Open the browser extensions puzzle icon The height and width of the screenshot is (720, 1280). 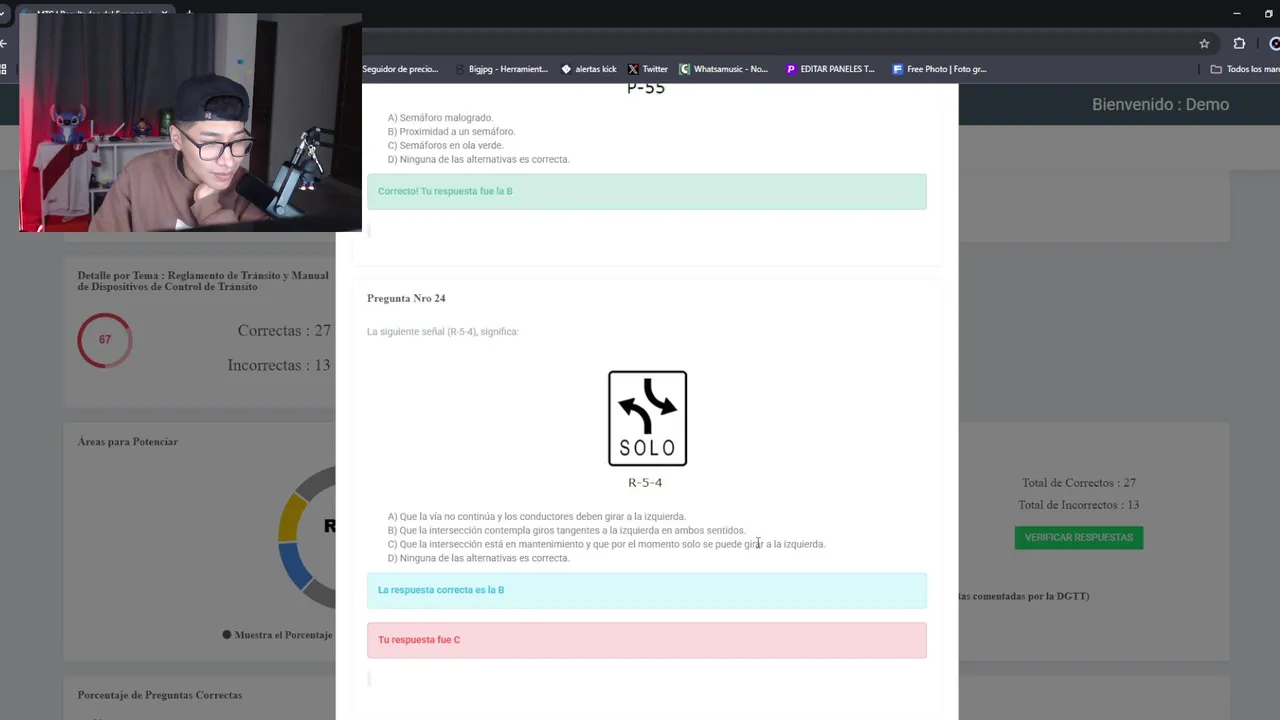(x=1239, y=43)
